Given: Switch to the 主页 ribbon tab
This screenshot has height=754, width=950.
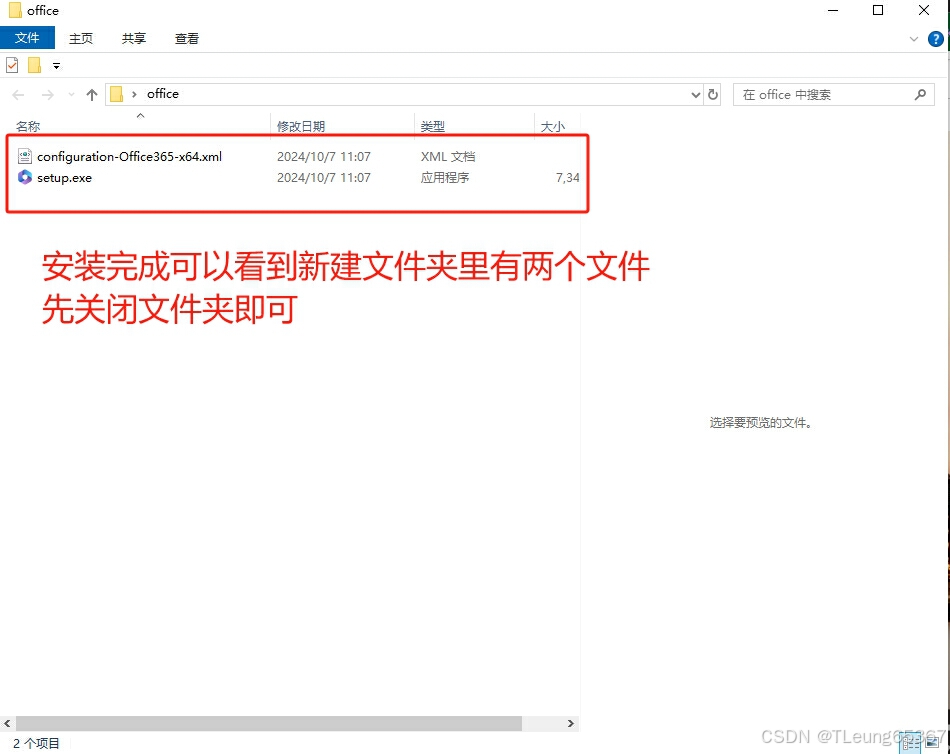Looking at the screenshot, I should pos(81,38).
